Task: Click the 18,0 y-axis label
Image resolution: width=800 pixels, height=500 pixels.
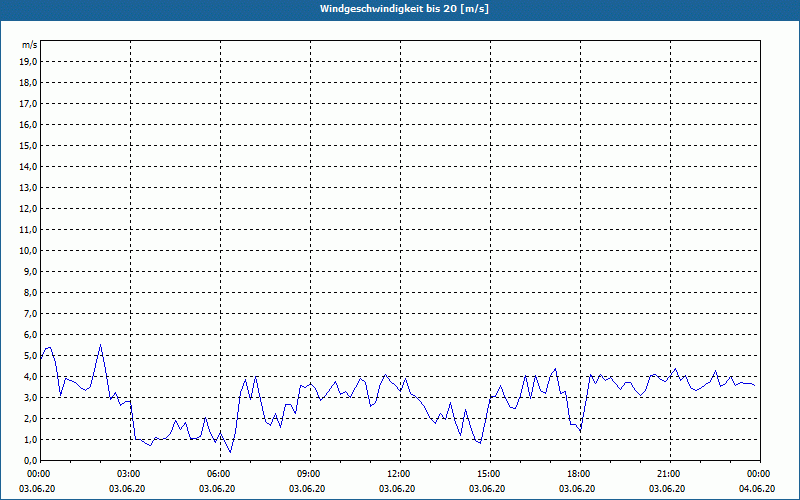Action: (28, 83)
